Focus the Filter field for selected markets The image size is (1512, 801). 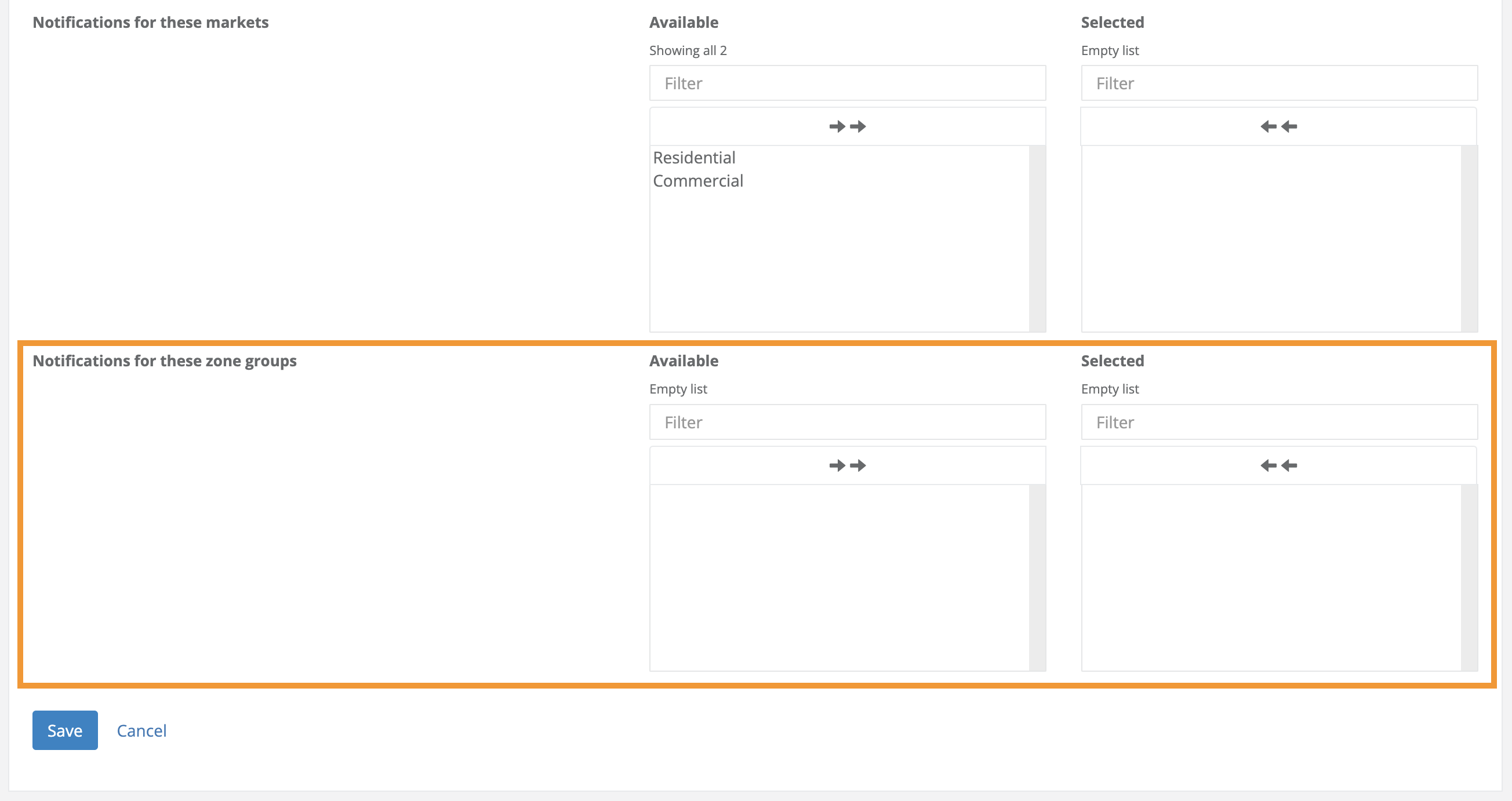(x=1279, y=83)
